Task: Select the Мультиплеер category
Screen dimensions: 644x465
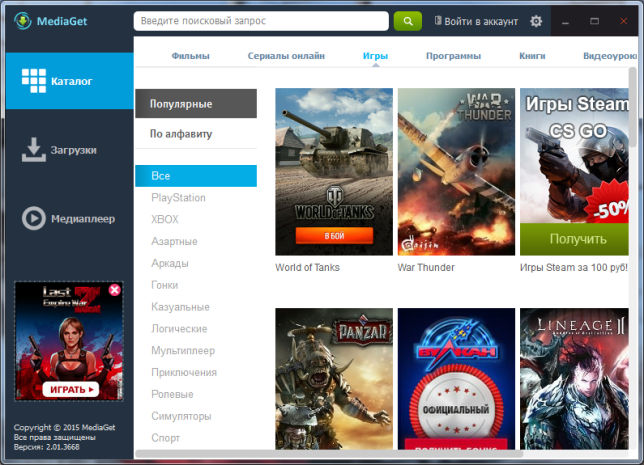Action: tap(183, 350)
